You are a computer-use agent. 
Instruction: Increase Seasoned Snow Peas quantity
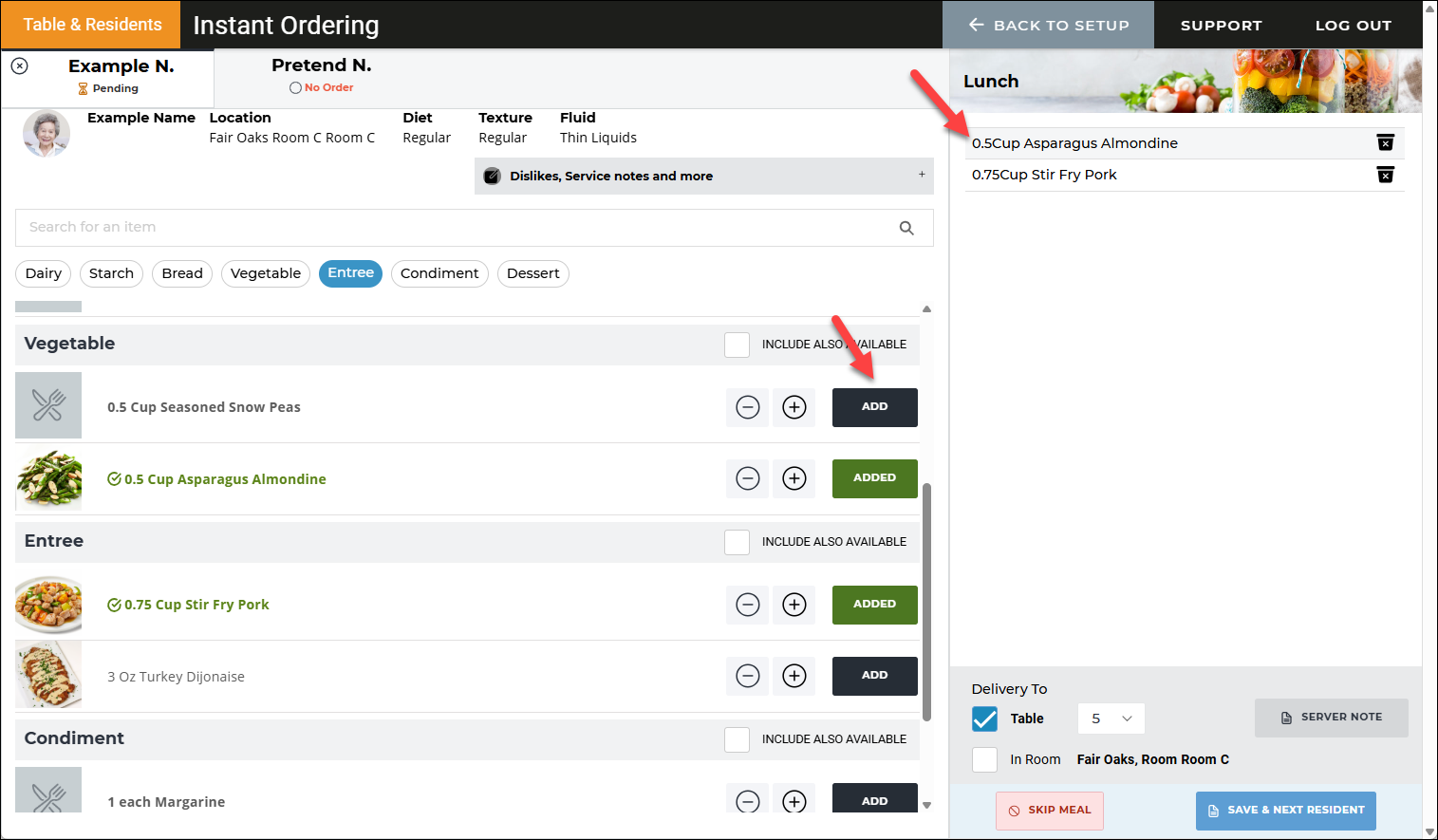coord(794,407)
